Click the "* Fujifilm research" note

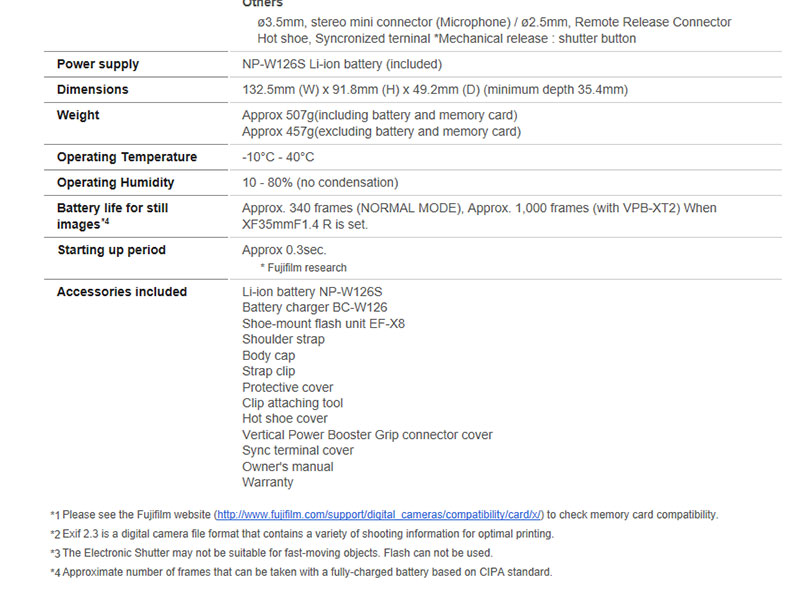pyautogui.click(x=304, y=268)
